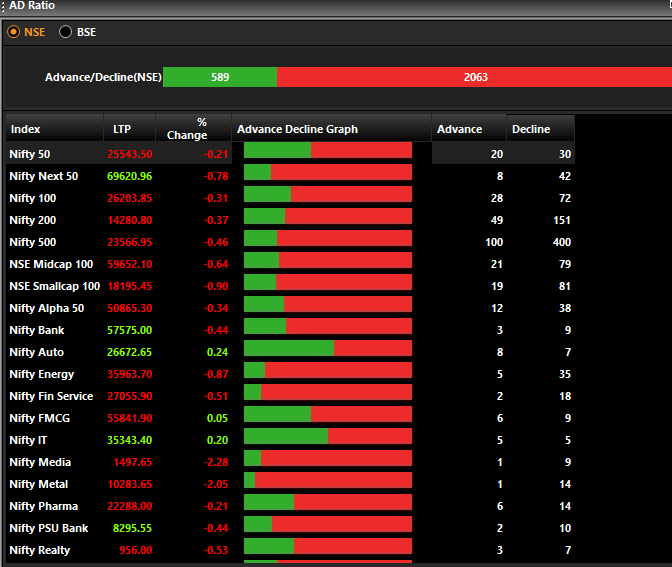Select the Nifty PSU Bank row
The width and height of the screenshot is (672, 567).
pos(290,528)
